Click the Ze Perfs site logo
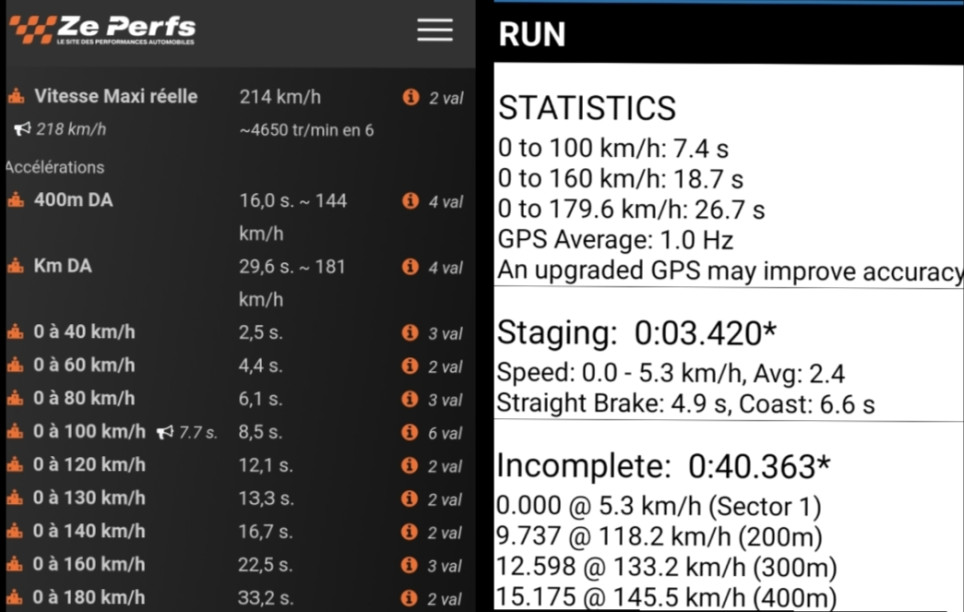 103,30
